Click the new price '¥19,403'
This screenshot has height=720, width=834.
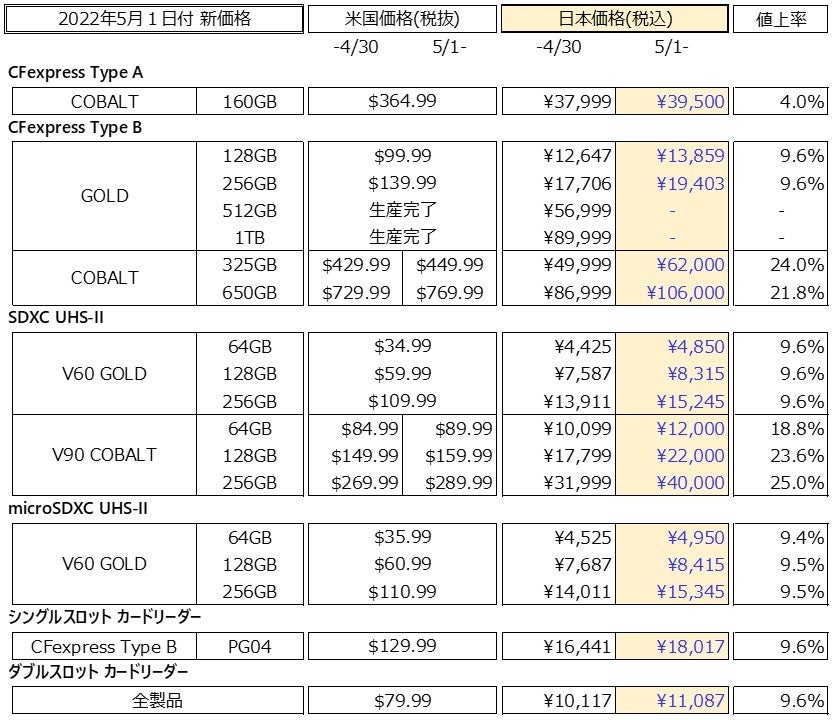[x=690, y=183]
